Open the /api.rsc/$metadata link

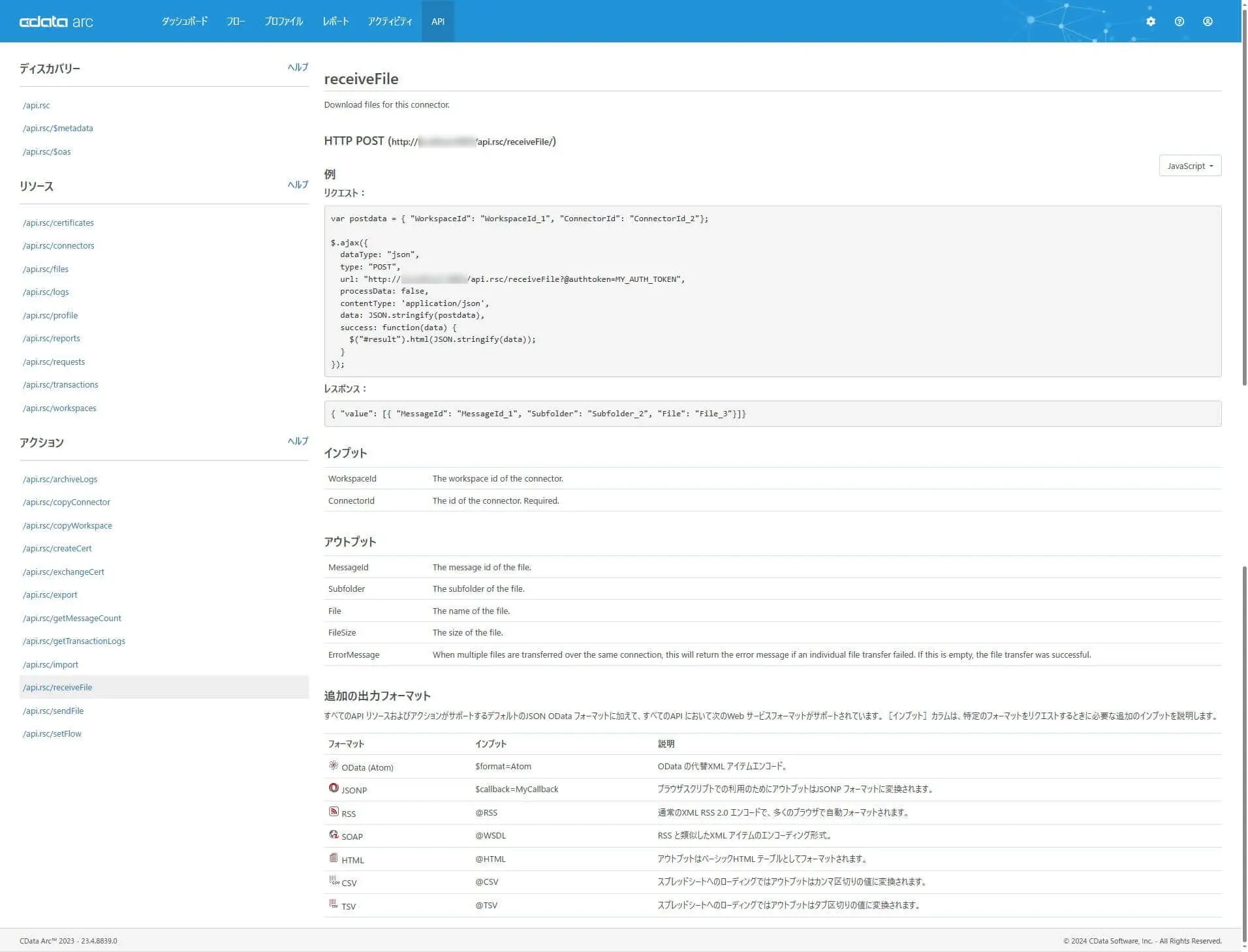[58, 129]
